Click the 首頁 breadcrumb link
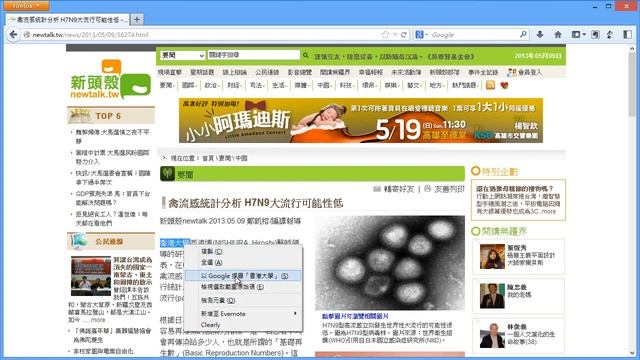Image resolution: width=640 pixels, height=360 pixels. [x=208, y=158]
